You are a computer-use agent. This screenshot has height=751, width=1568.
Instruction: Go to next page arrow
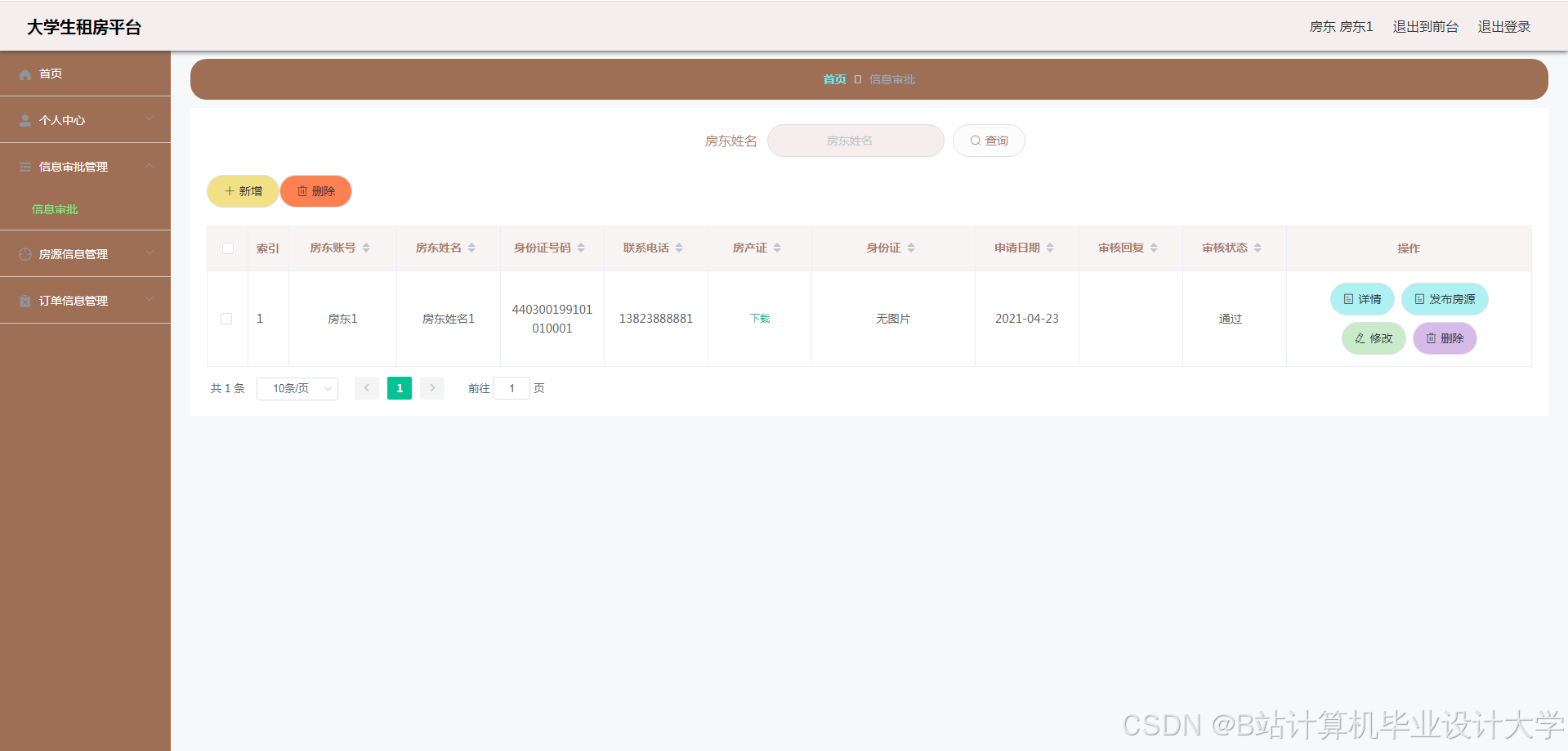tap(432, 388)
